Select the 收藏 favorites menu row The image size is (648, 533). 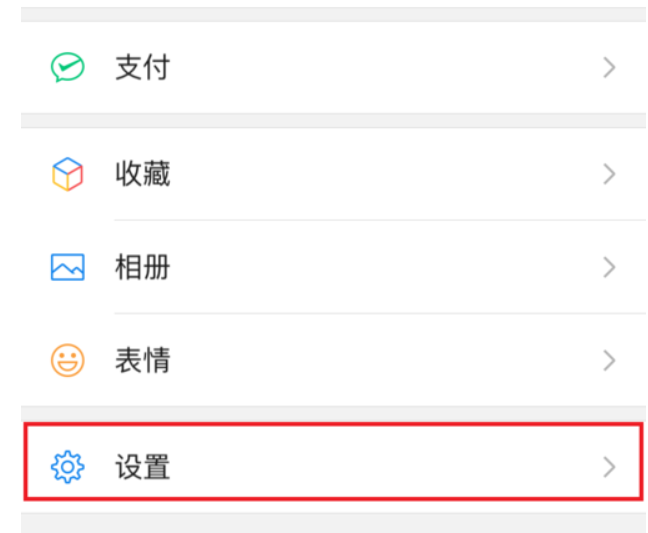[x=334, y=174]
